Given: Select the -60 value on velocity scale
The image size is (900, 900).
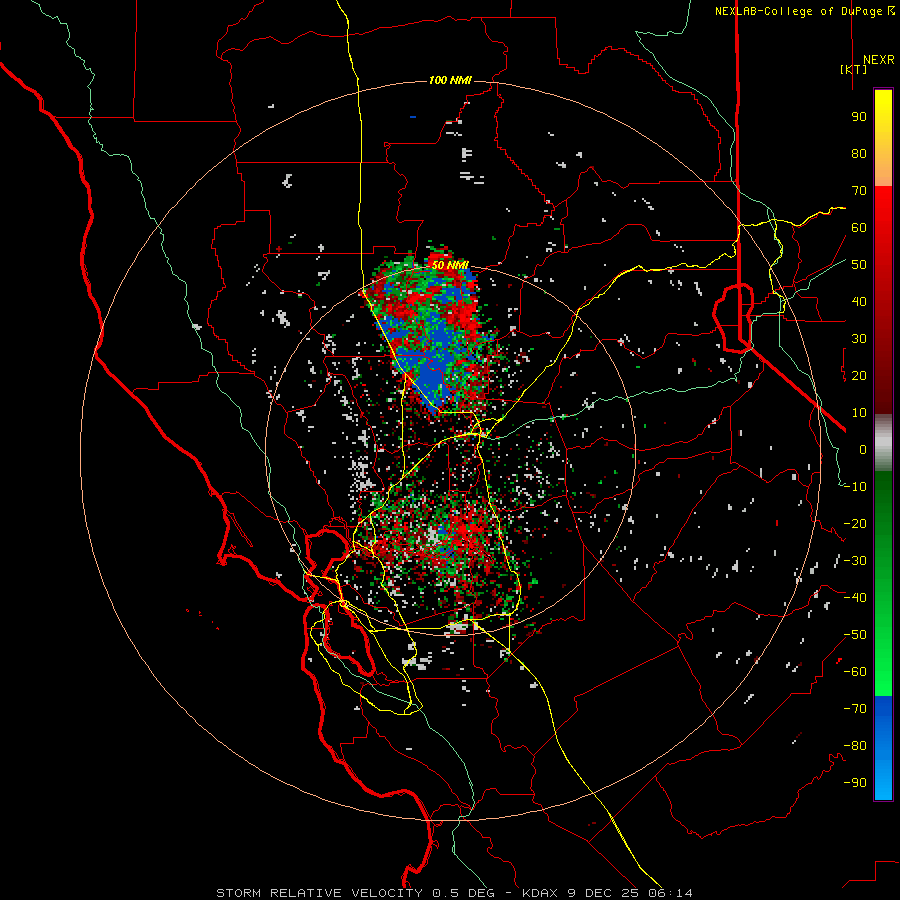Looking at the screenshot, I should [855, 672].
